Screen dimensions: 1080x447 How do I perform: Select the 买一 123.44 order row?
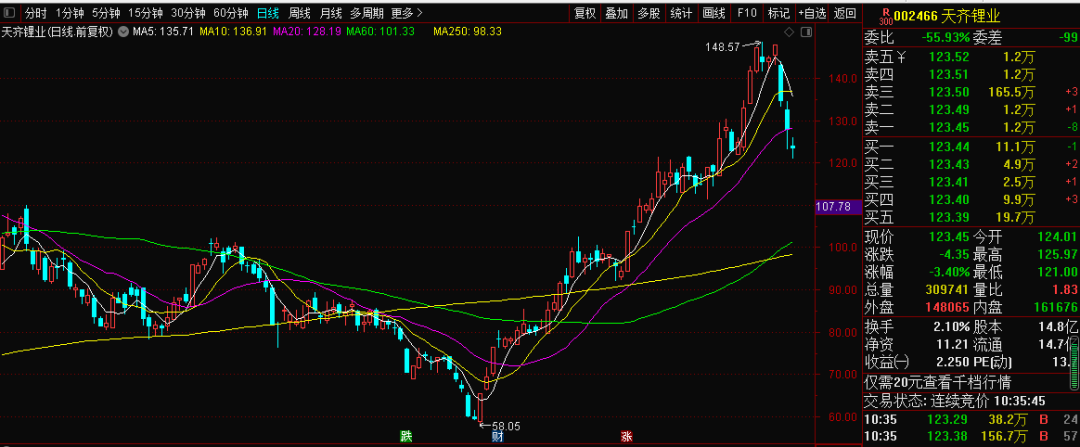coord(971,147)
